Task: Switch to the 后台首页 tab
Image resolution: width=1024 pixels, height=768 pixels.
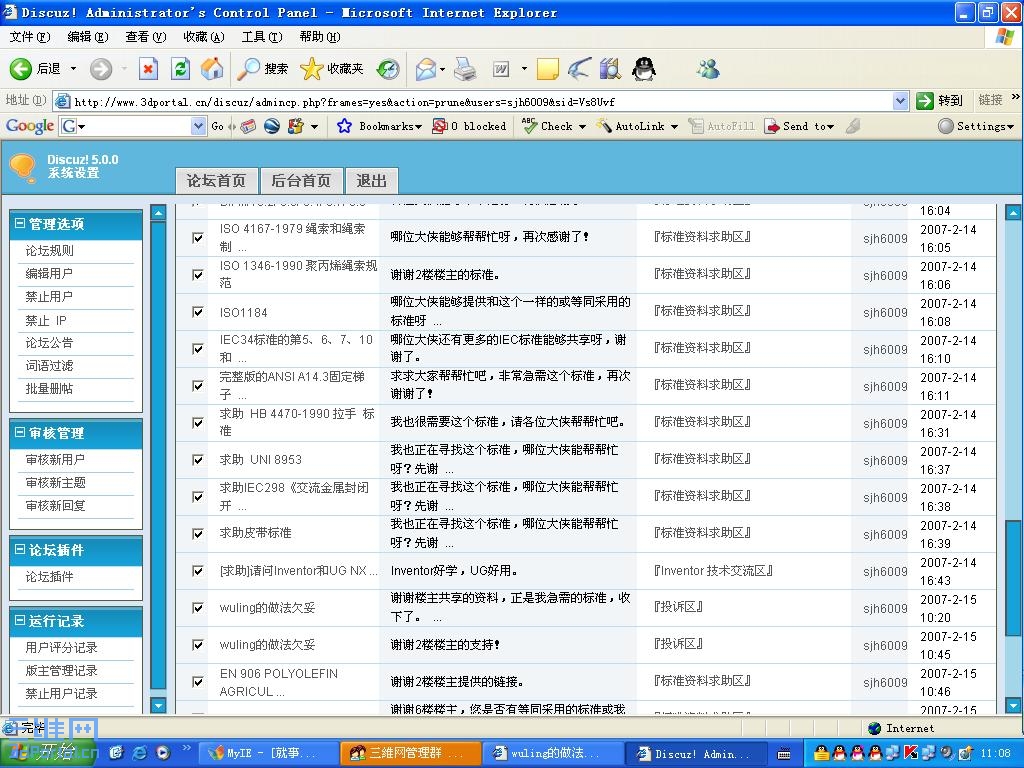Action: tap(301, 181)
